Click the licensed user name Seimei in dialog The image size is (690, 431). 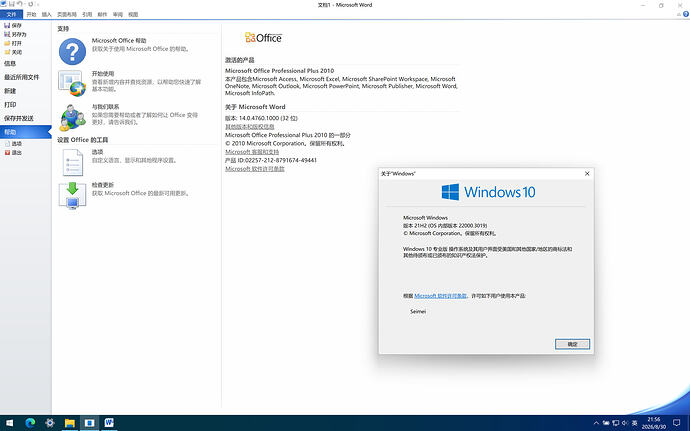pyautogui.click(x=418, y=311)
